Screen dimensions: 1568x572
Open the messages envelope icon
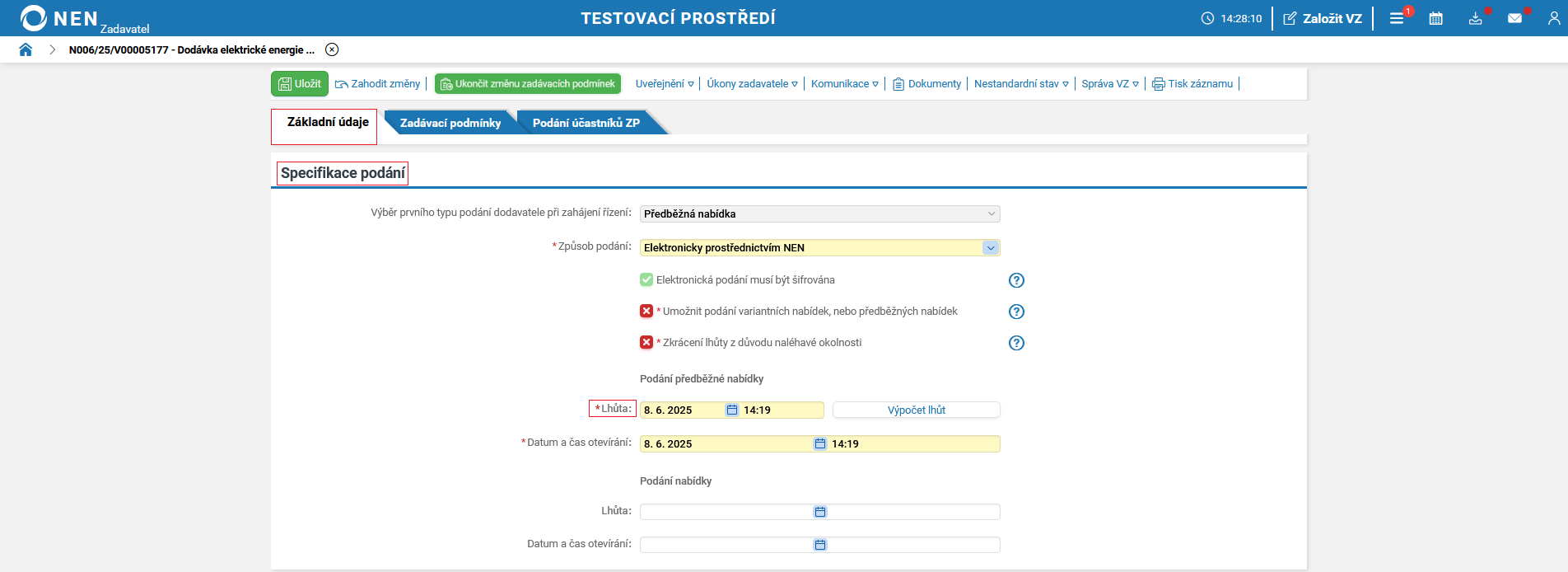point(1514,18)
